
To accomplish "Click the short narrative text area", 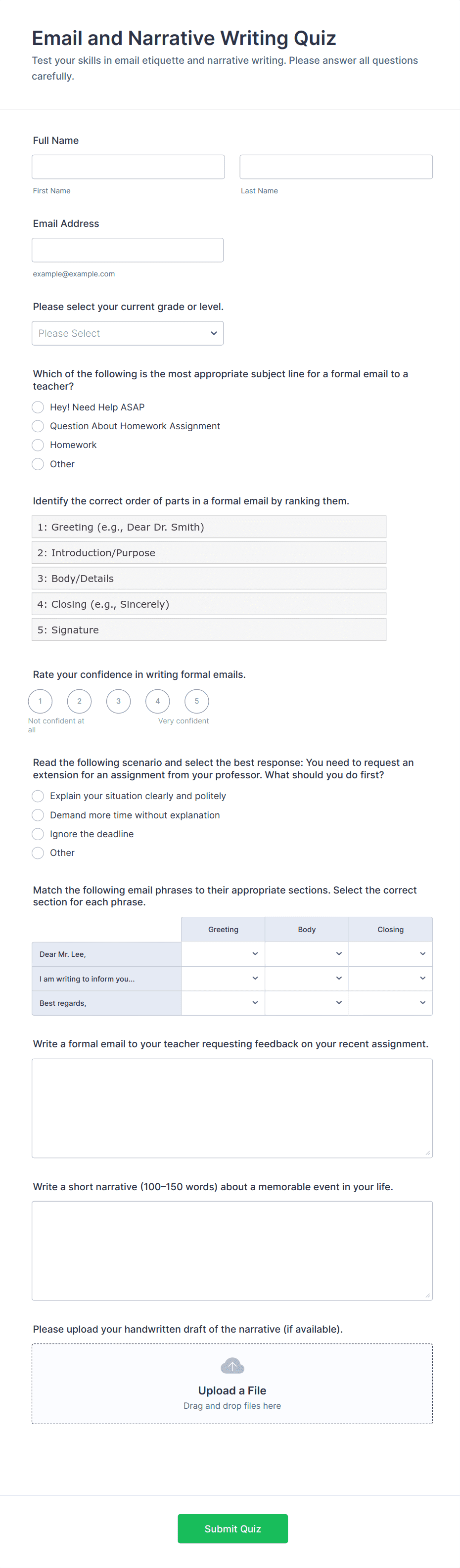I will [232, 1250].
